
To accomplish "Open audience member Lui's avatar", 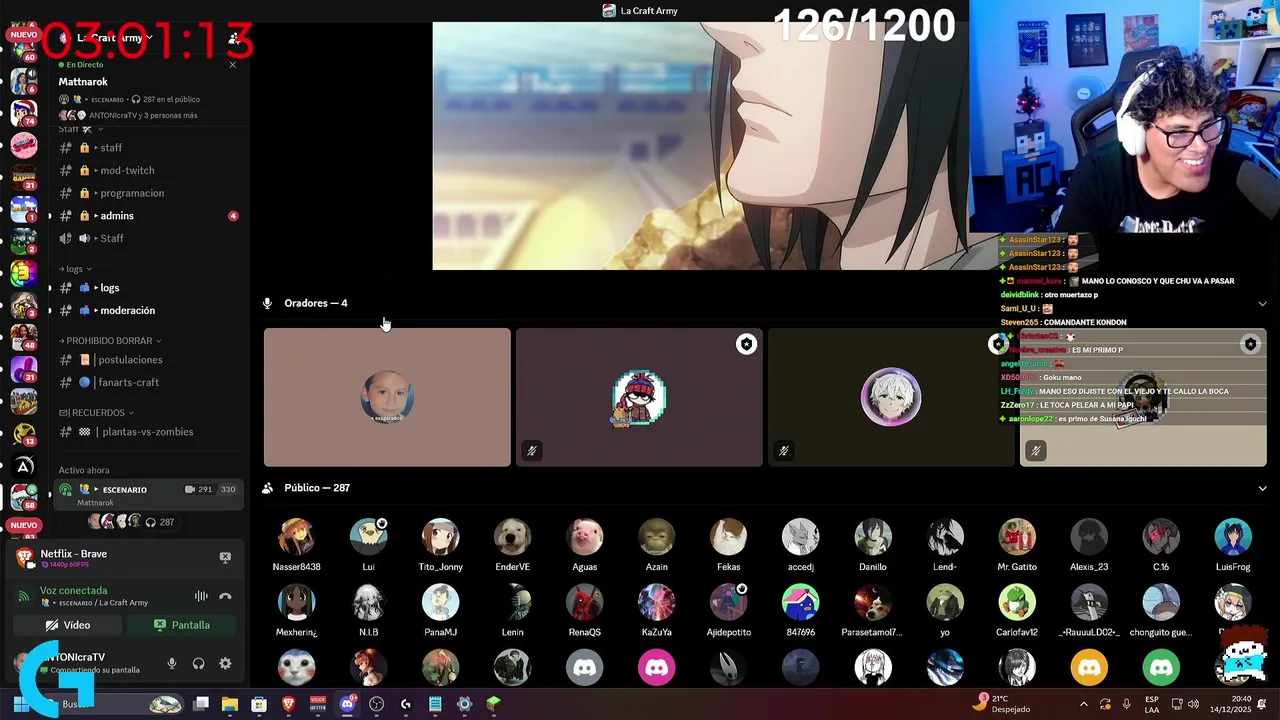I will tap(368, 537).
